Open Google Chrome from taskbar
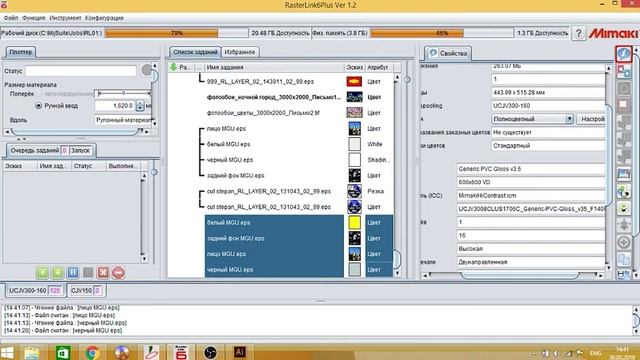Image resolution: width=640 pixels, height=360 pixels. tap(92, 353)
